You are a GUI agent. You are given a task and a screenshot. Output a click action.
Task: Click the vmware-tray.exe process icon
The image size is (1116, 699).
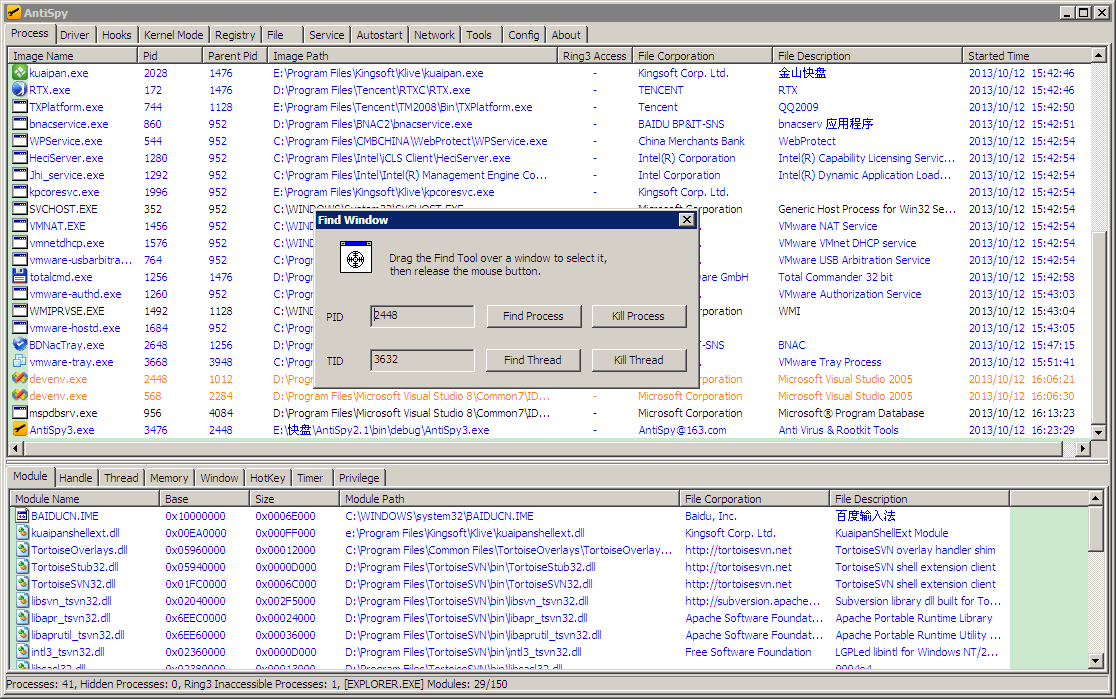[x=19, y=362]
